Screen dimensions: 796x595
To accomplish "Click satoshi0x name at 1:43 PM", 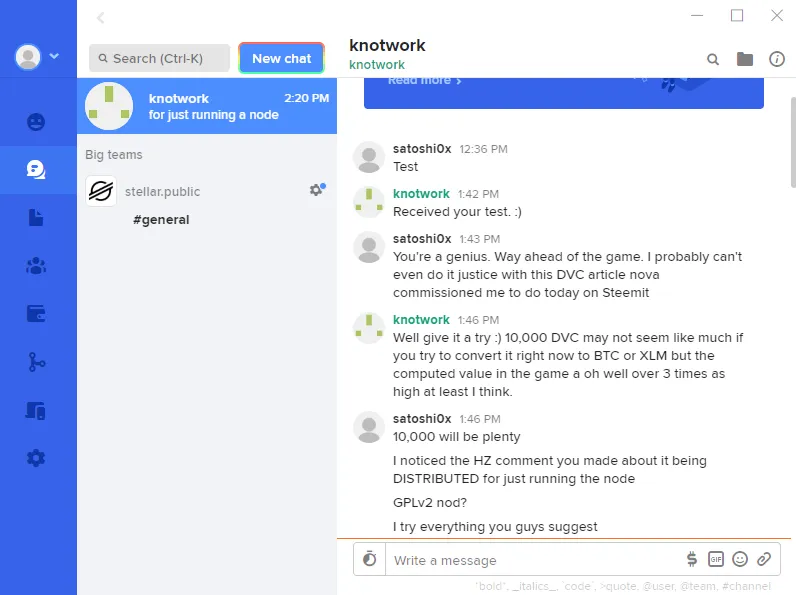I will 422,239.
